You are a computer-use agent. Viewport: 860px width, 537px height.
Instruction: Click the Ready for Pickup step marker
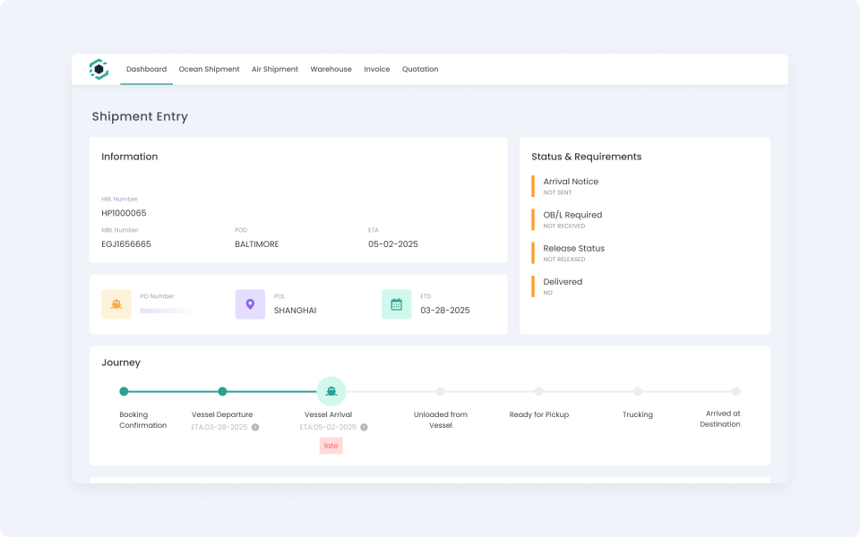click(539, 391)
